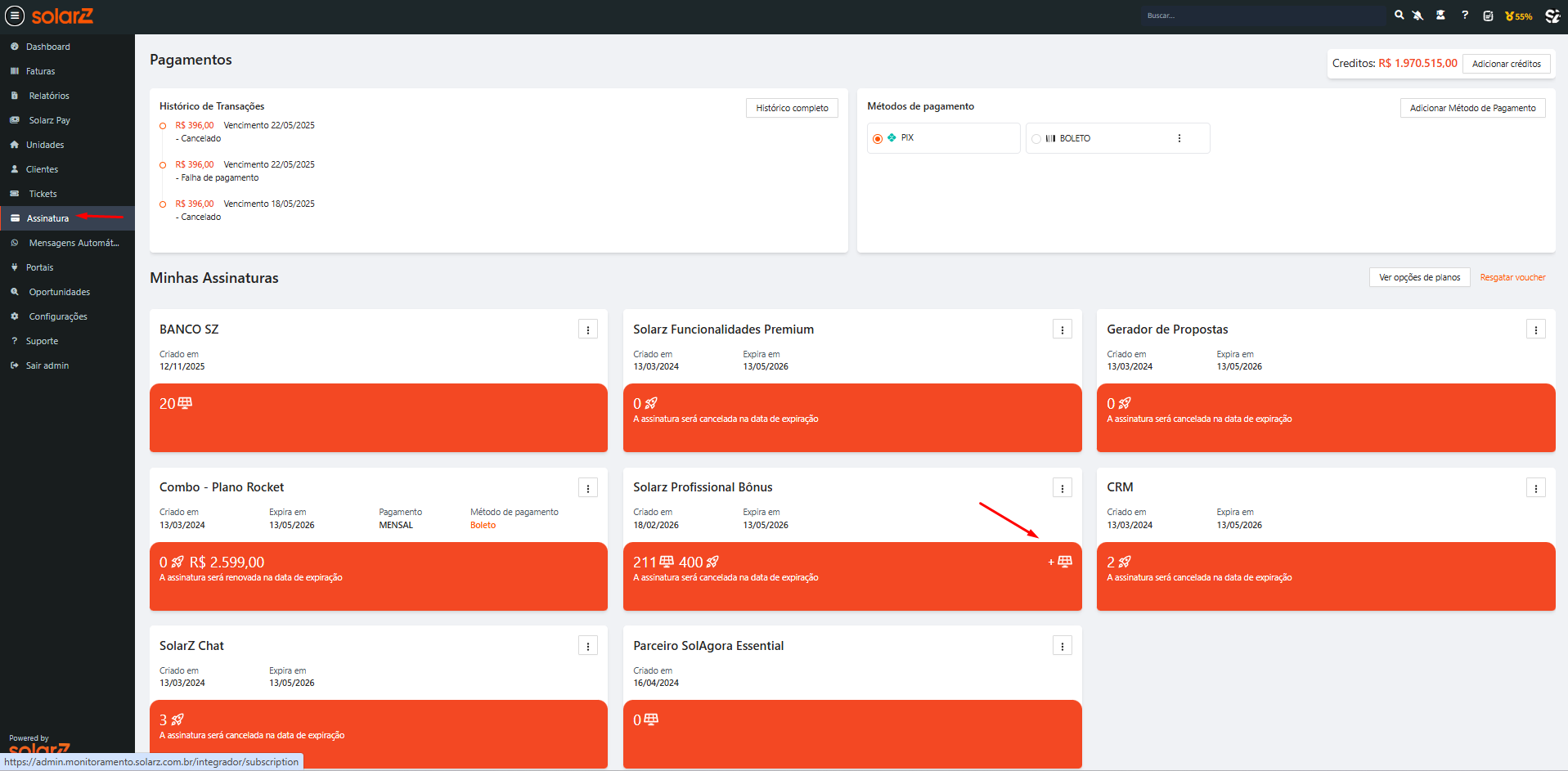Expand the three-dot menu on CRM card
This screenshot has height=771, width=1568.
(1535, 488)
